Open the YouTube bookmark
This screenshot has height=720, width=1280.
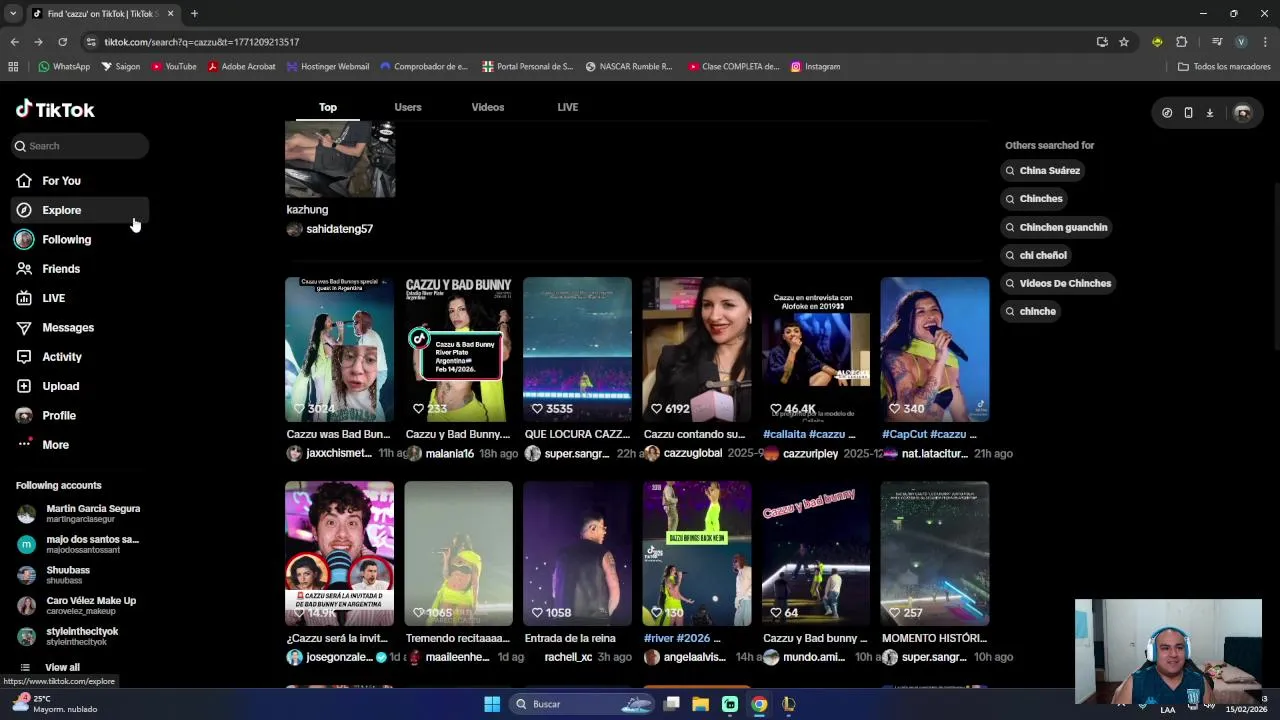click(174, 67)
